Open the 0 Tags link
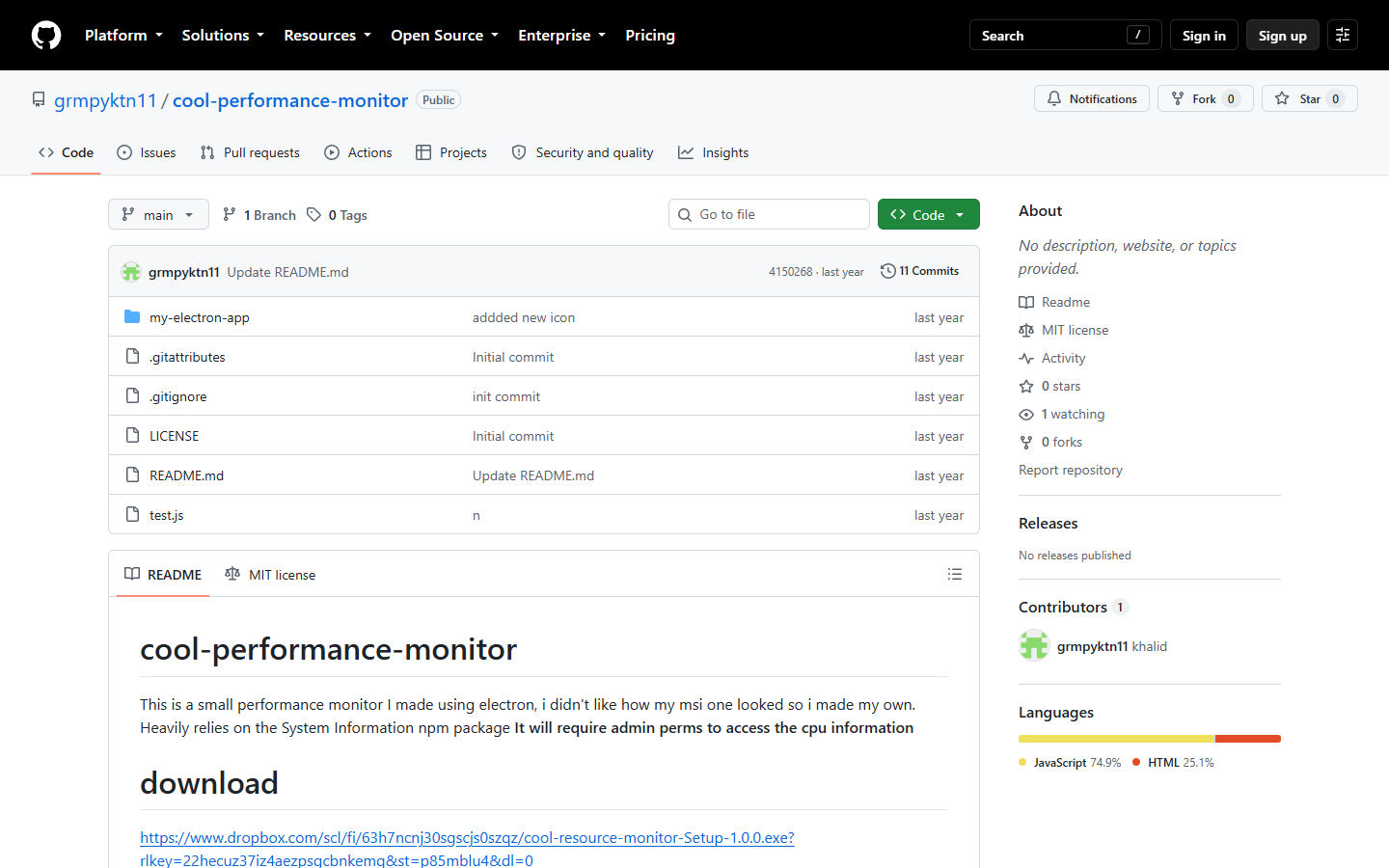The width and height of the screenshot is (1389, 868). click(338, 214)
